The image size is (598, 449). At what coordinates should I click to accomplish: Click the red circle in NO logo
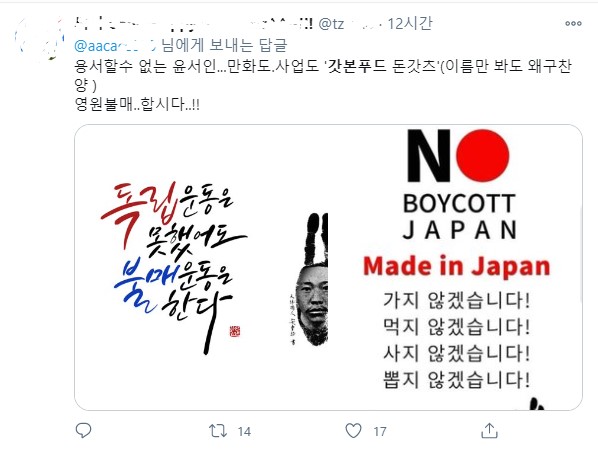tap(482, 156)
